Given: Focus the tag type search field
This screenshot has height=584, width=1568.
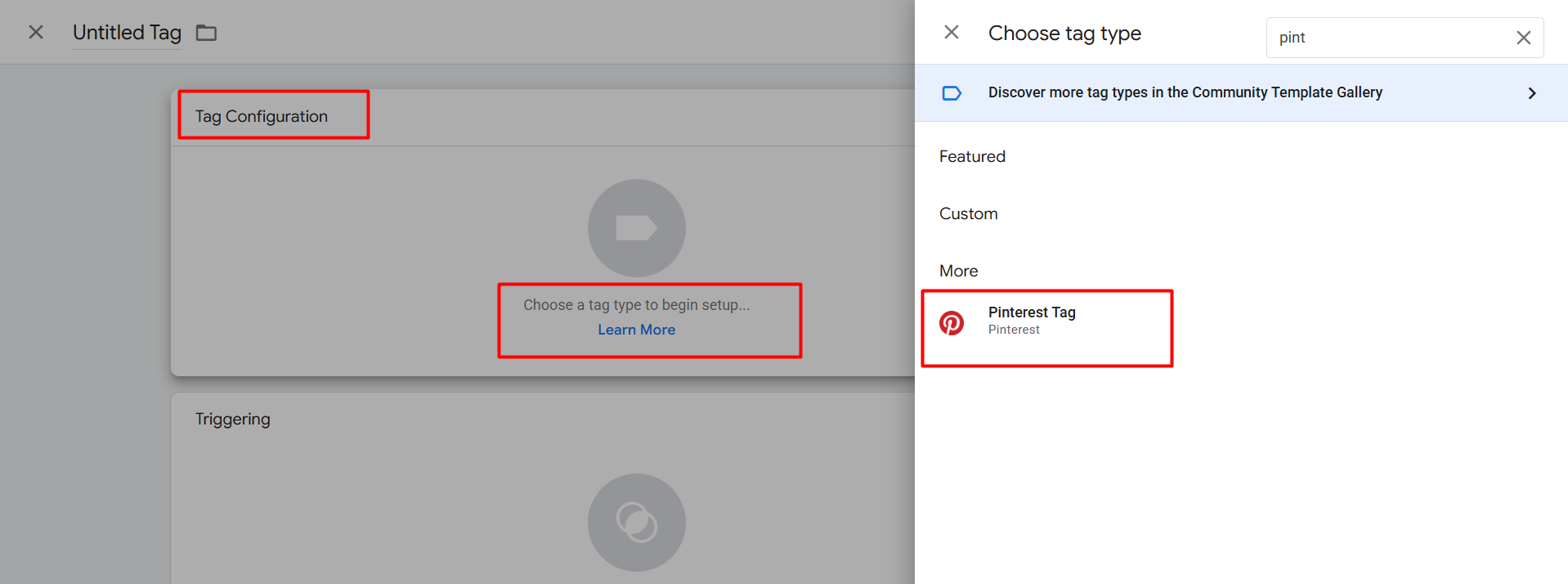Looking at the screenshot, I should [x=1390, y=38].
